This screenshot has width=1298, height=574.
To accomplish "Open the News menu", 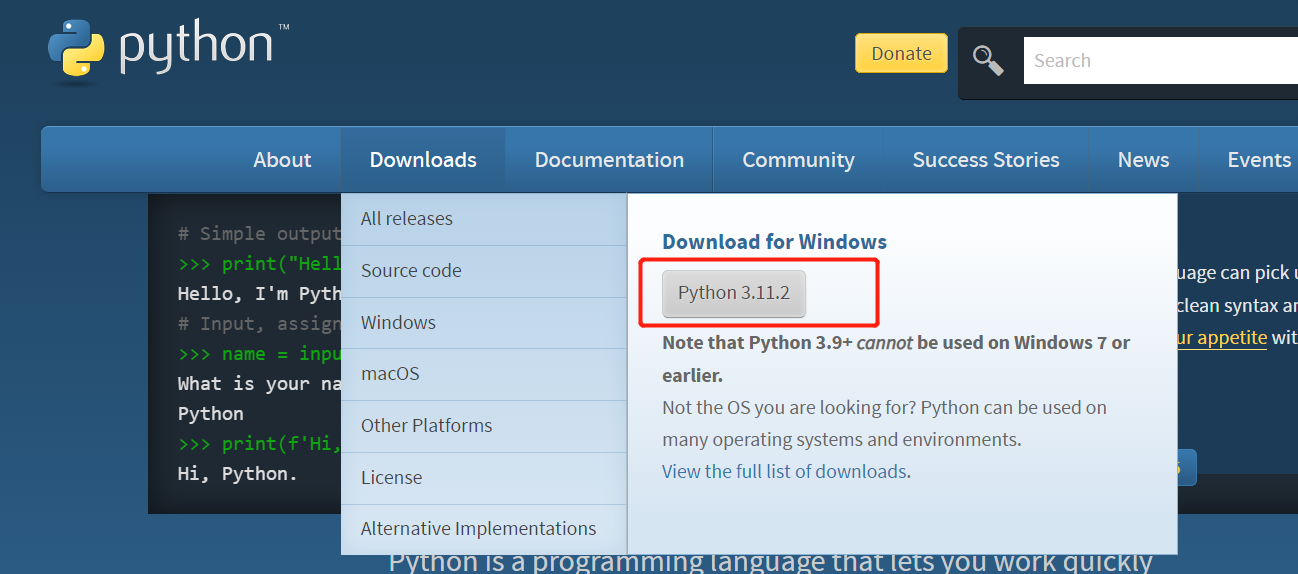I will point(1143,160).
